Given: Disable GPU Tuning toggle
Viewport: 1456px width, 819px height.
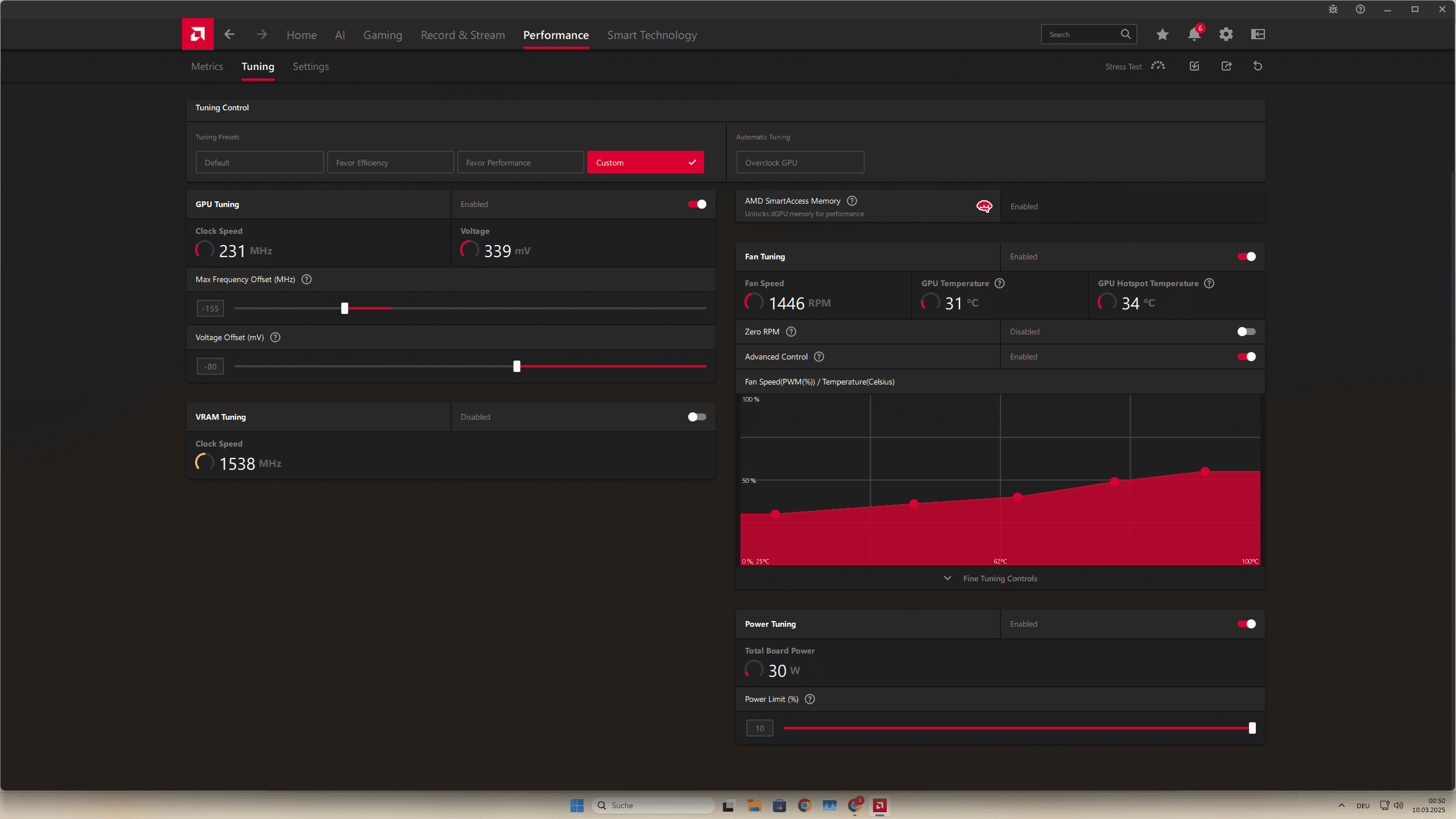Looking at the screenshot, I should [697, 204].
